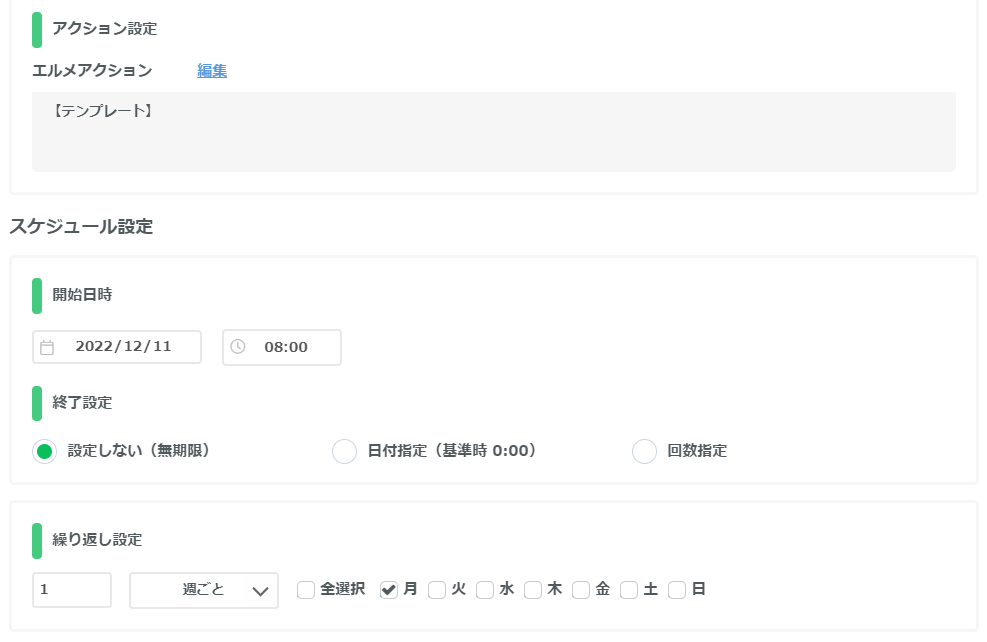Check the 火 weekday checkbox

437,590
